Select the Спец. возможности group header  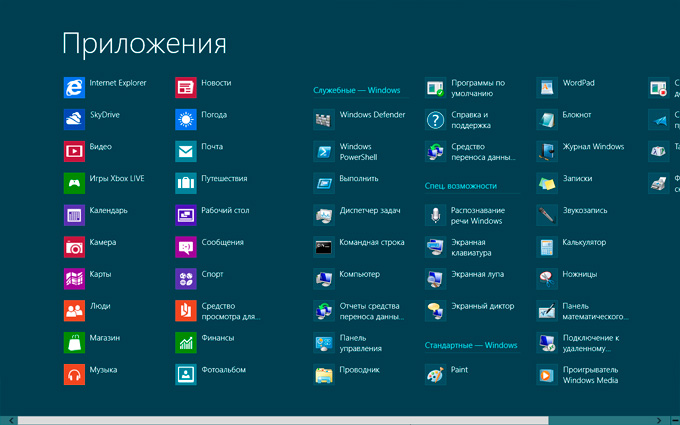[460, 186]
